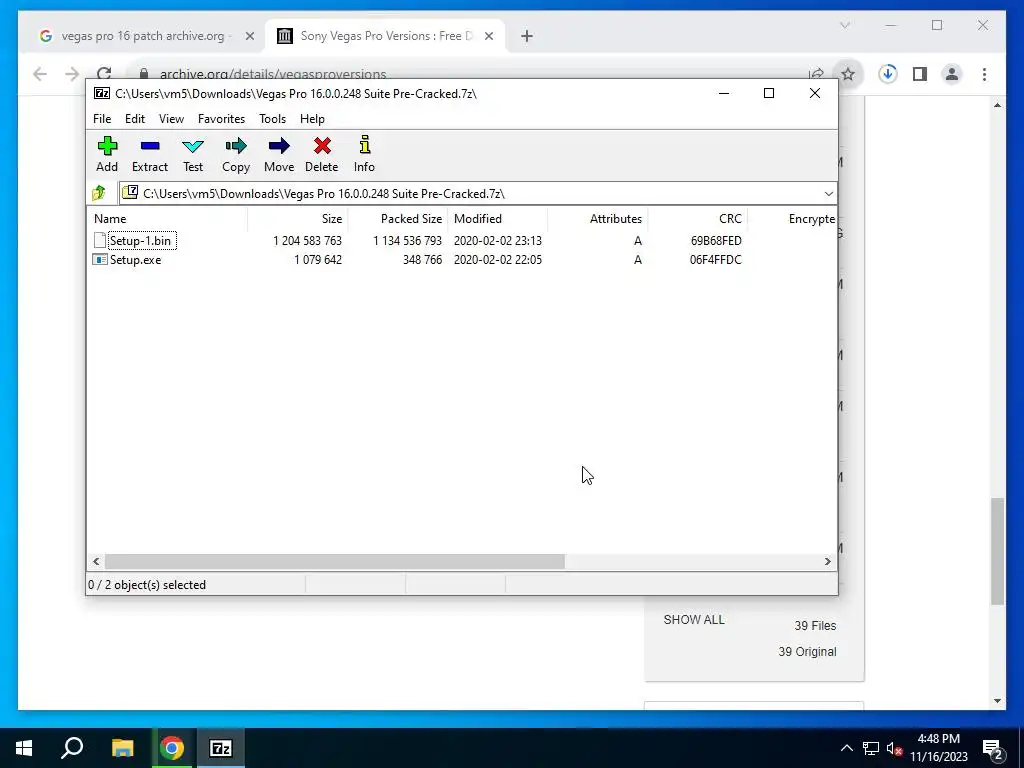Click CRC value 06F4FFDC

tap(715, 260)
